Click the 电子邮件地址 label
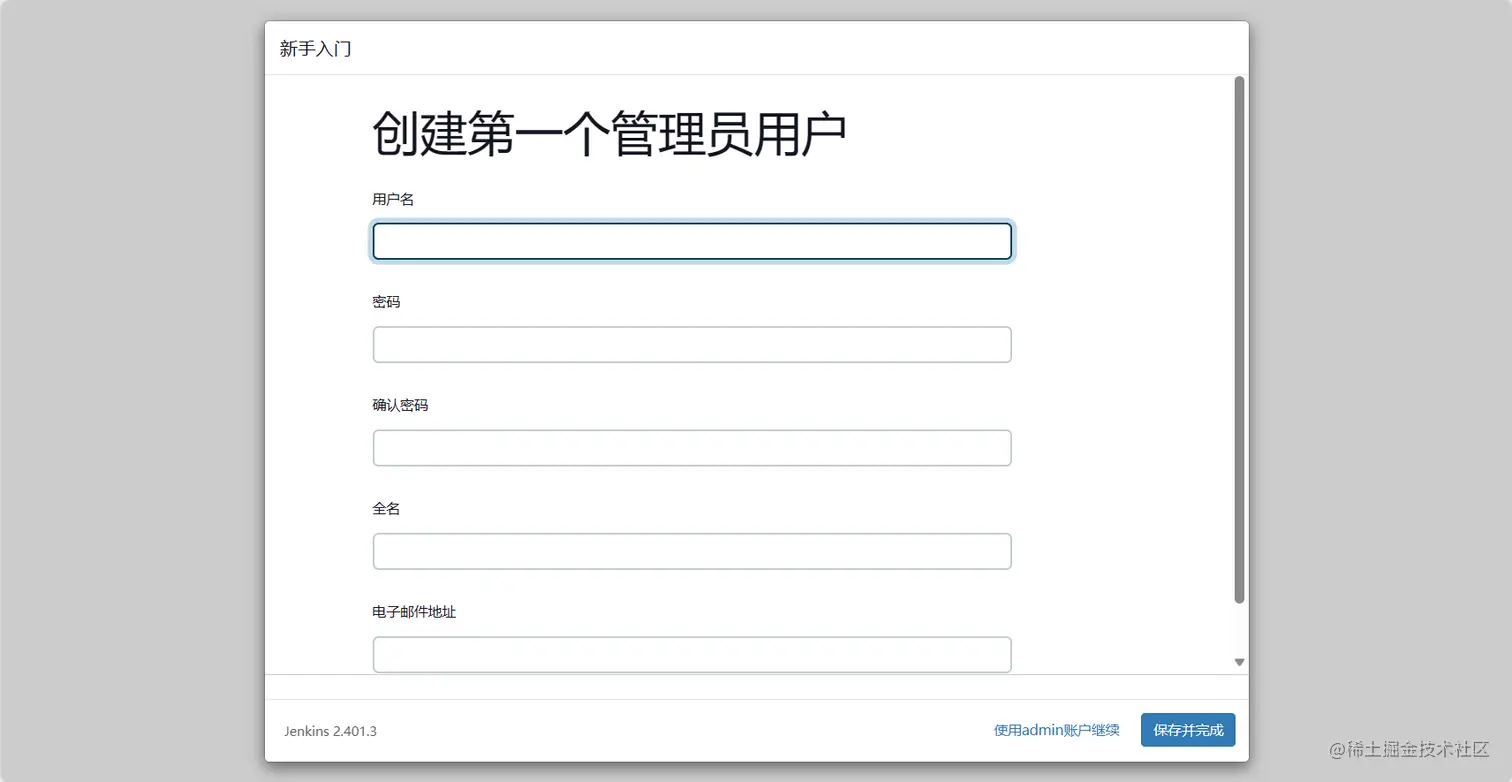Viewport: 1512px width, 782px height. point(414,612)
